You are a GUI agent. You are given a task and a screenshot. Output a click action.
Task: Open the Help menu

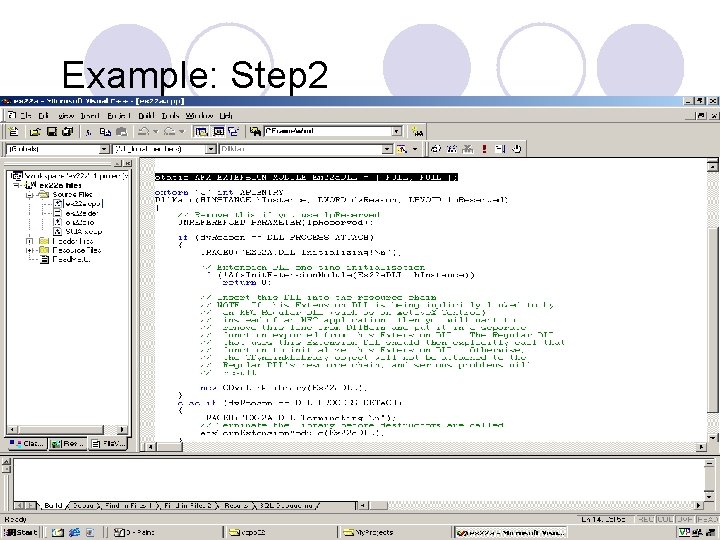[x=226, y=116]
